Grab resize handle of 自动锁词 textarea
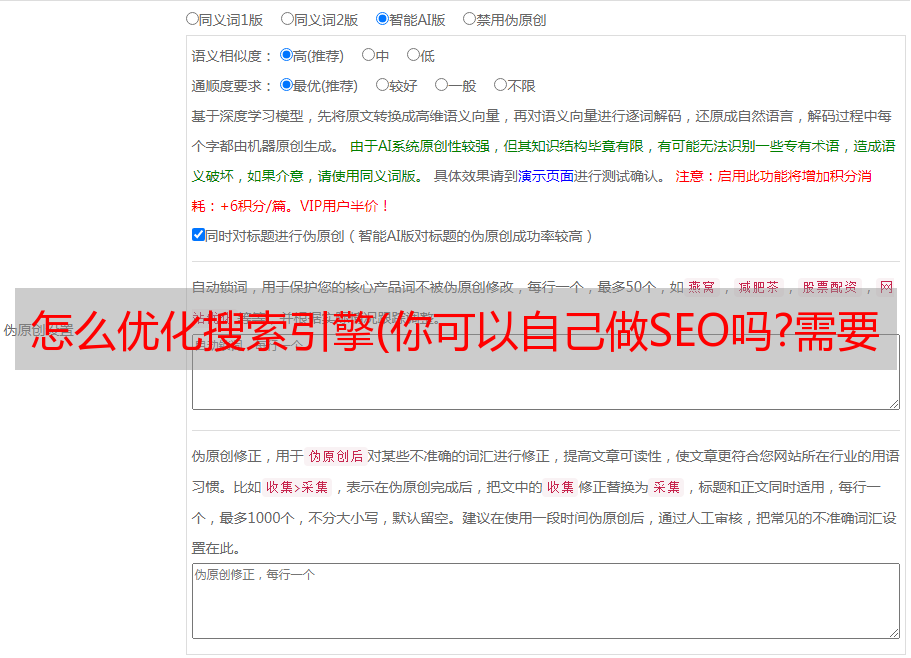The width and height of the screenshot is (911, 658). pyautogui.click(x=894, y=404)
